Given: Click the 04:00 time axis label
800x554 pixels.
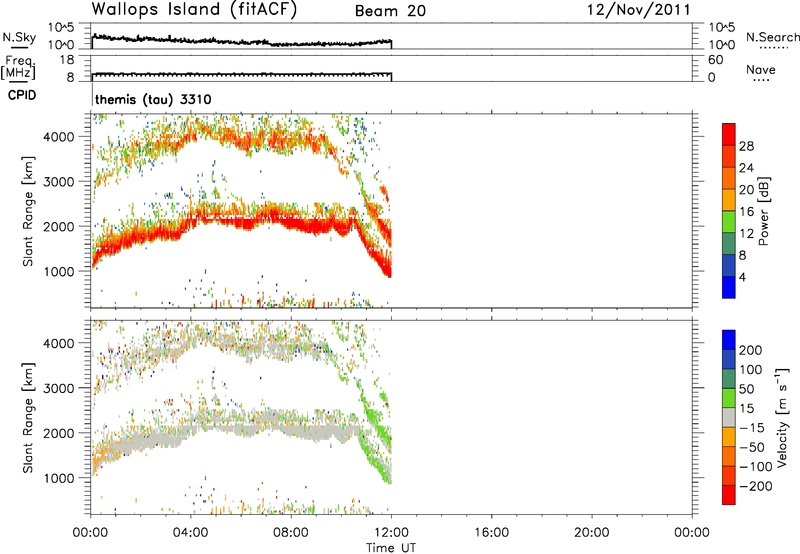Looking at the screenshot, I should coord(191,533).
